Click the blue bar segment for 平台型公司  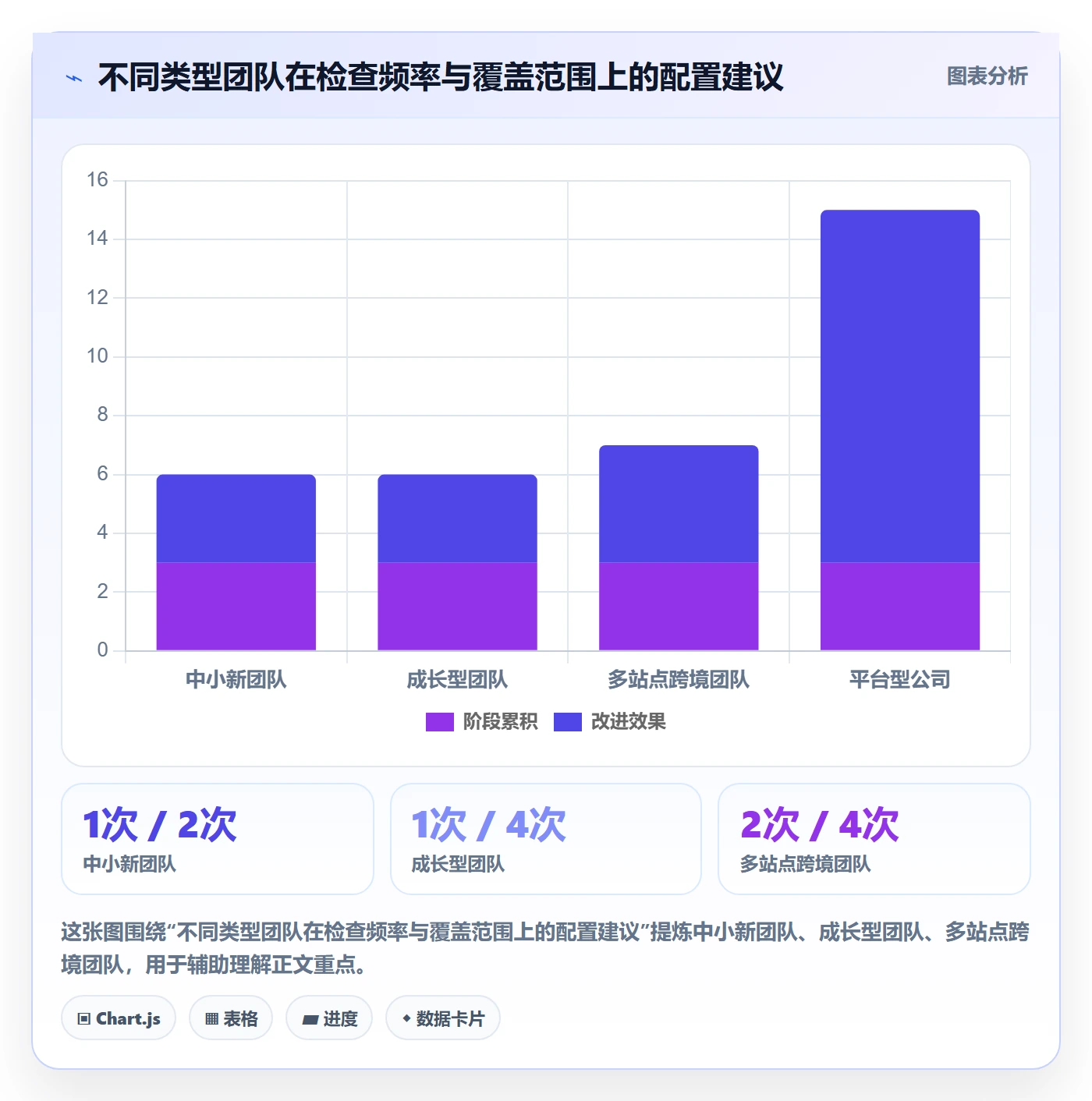tap(900, 386)
